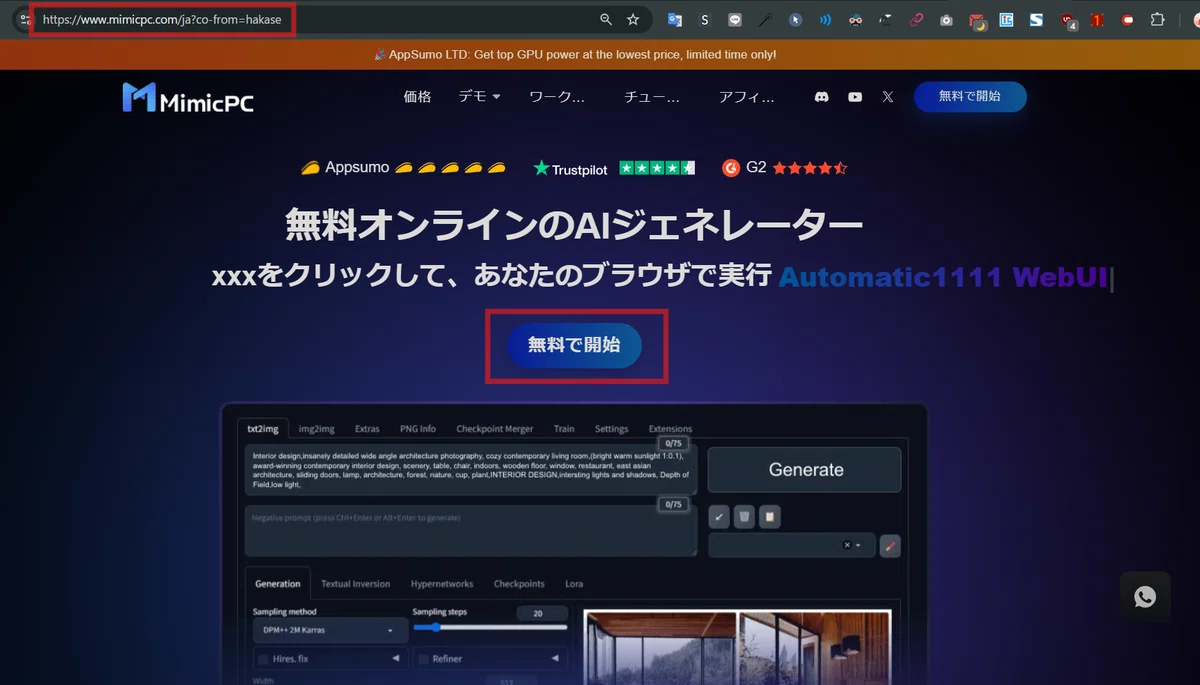
Task: Click the zoom magnifier icon in address bar
Action: coord(606,19)
